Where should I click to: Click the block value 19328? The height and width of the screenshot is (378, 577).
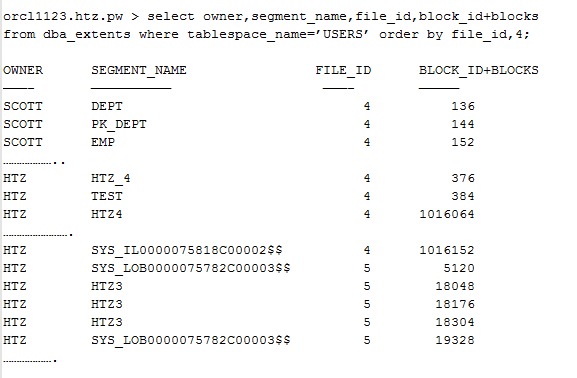click(x=455, y=340)
